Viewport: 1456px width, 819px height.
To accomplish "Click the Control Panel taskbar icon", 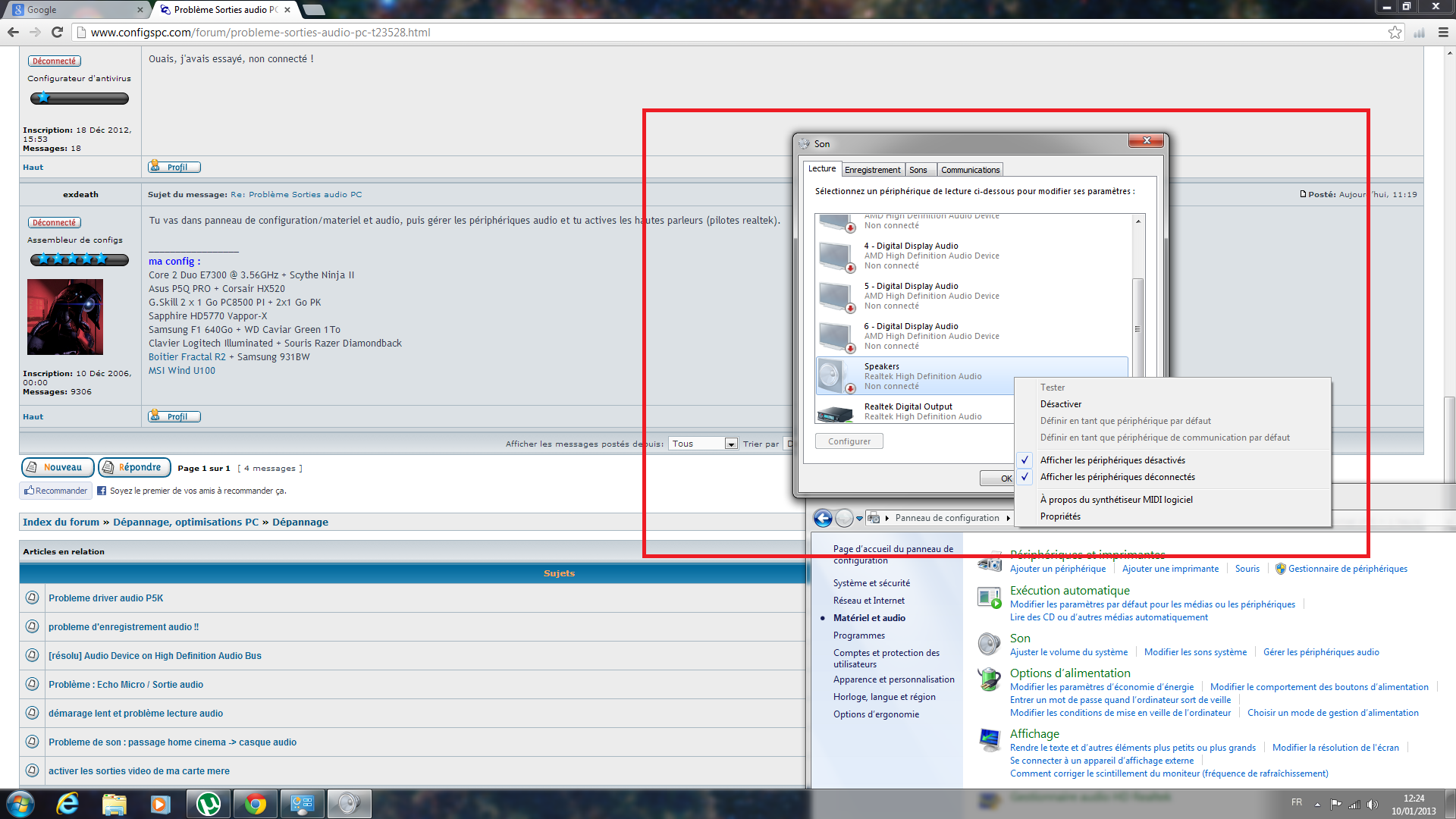I will (x=302, y=804).
